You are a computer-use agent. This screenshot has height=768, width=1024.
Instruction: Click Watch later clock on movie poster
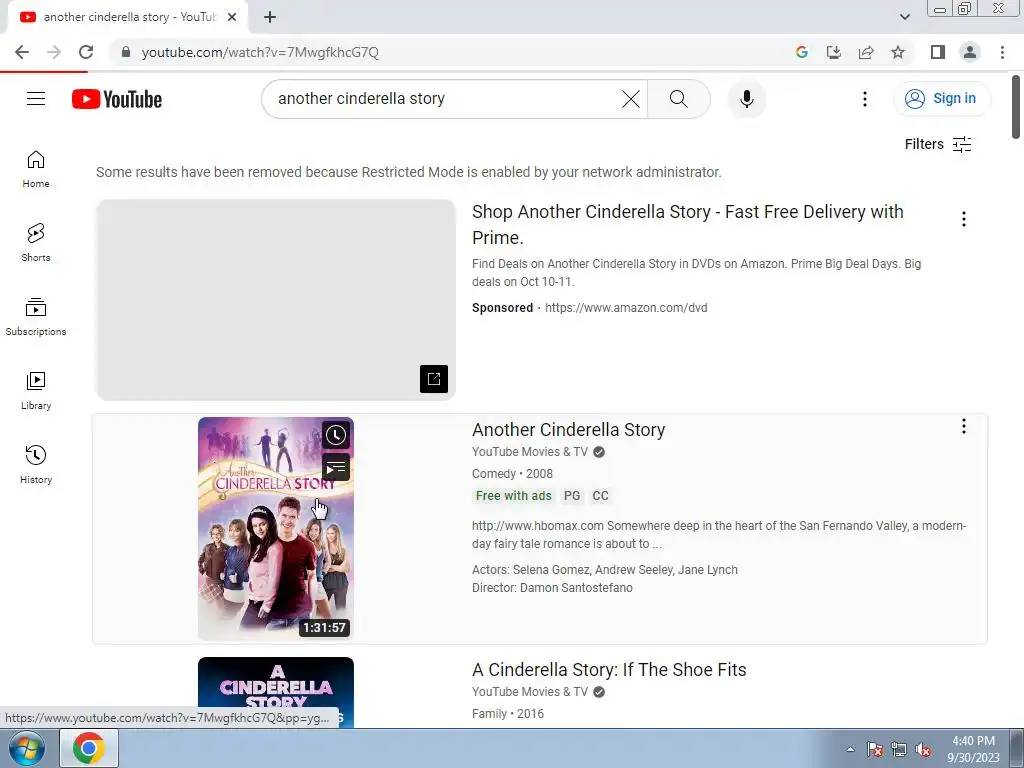336,435
